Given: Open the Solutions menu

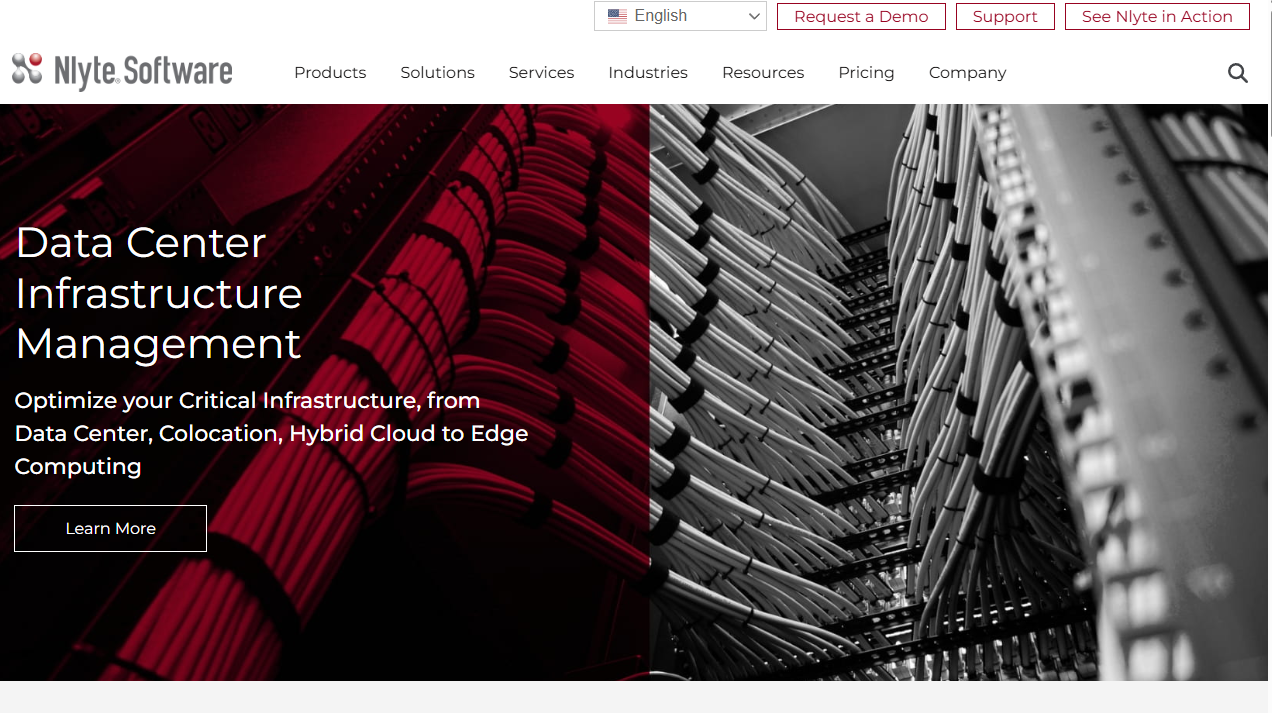Looking at the screenshot, I should click(x=437, y=73).
